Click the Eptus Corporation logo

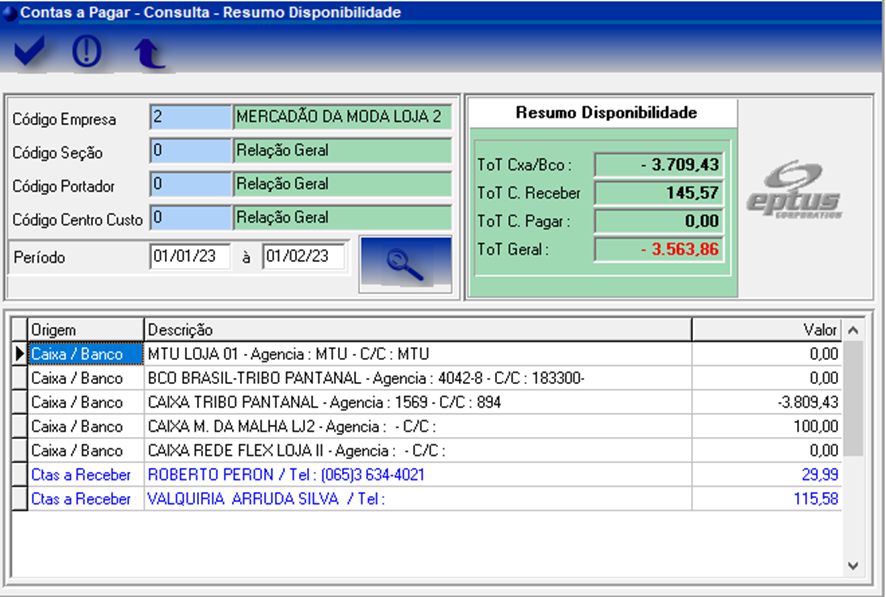click(794, 189)
